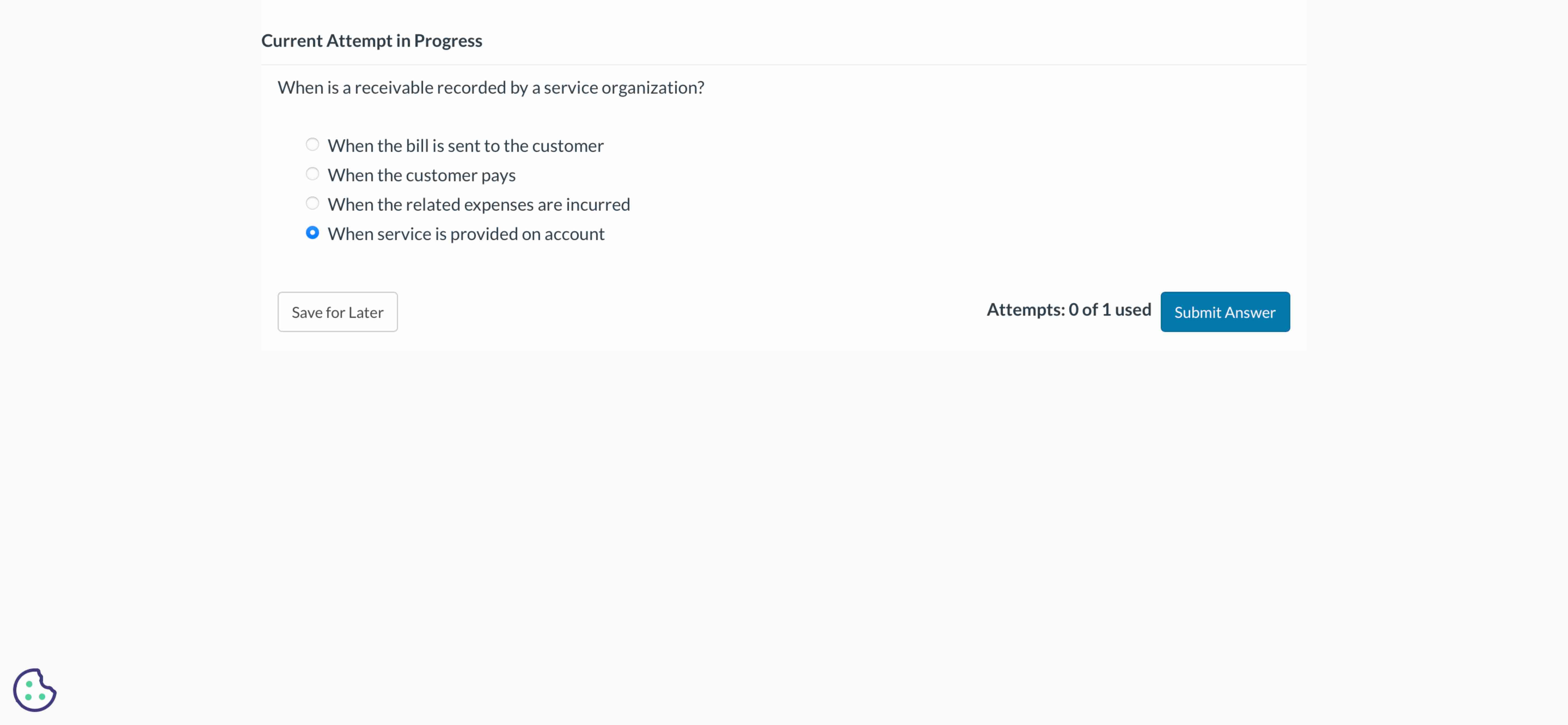Click Save for Later
1568x725 pixels.
tap(337, 312)
